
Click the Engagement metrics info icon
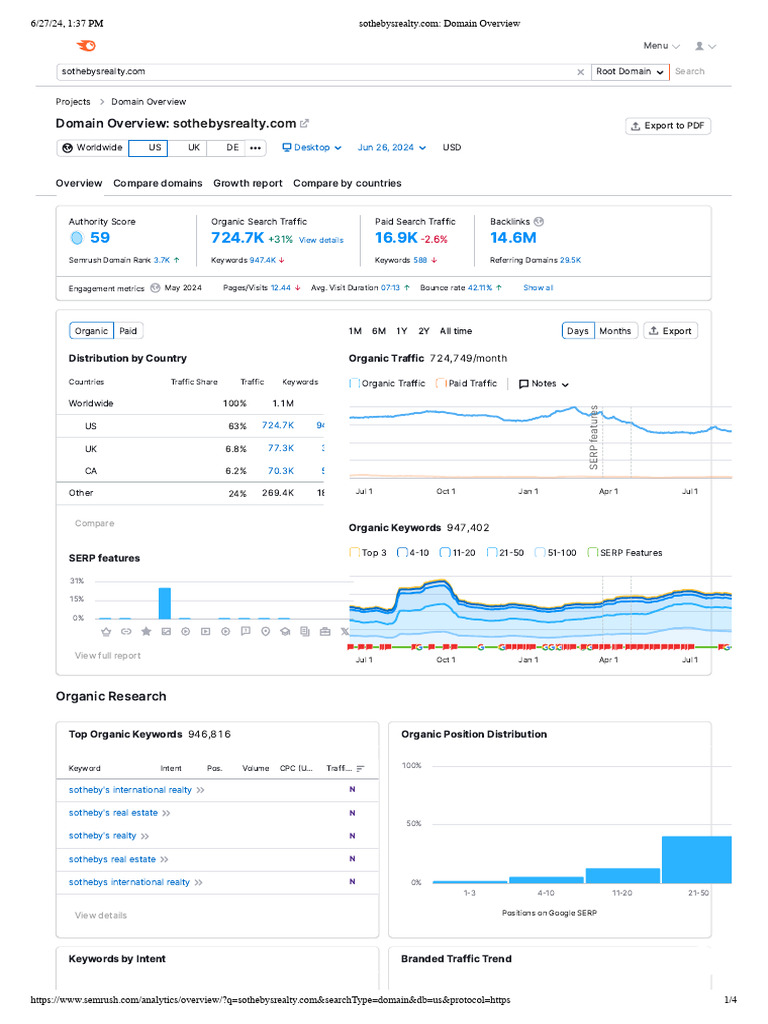pyautogui.click(x=155, y=288)
